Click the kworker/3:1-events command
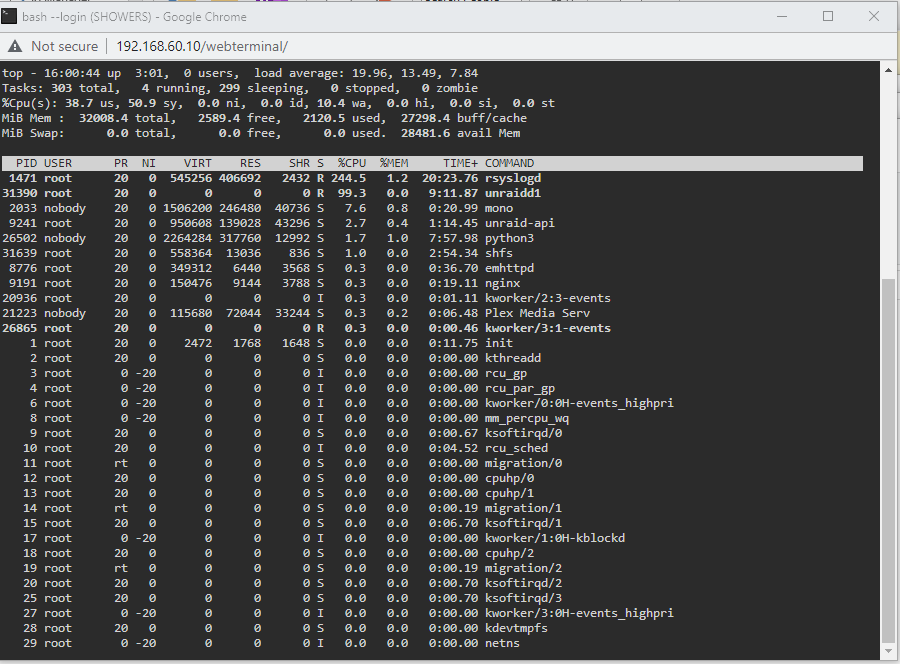 tap(548, 328)
